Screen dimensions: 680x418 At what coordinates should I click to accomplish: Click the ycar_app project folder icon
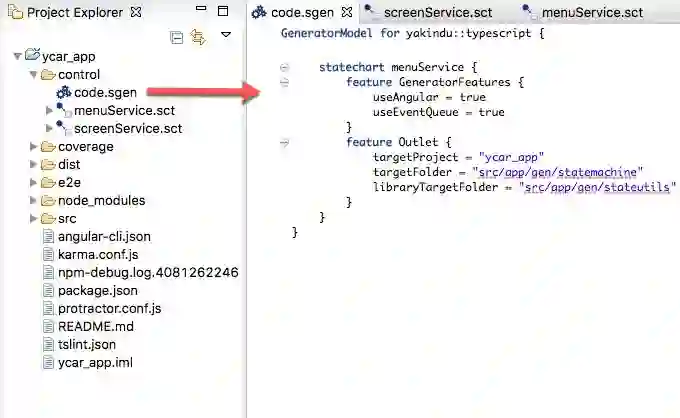click(x=33, y=55)
